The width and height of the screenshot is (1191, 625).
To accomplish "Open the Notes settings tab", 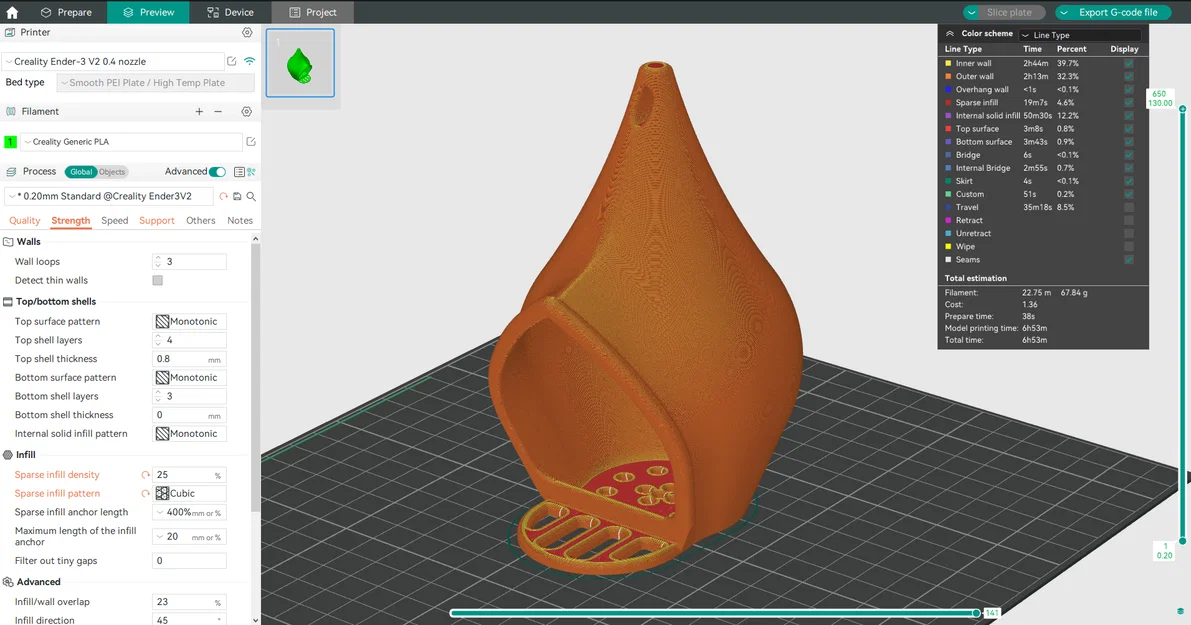I will 240,221.
